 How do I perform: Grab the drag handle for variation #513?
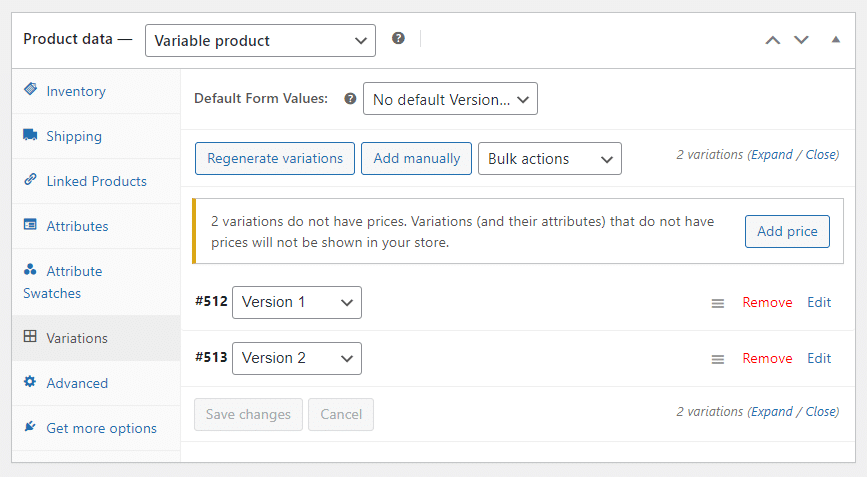718,359
